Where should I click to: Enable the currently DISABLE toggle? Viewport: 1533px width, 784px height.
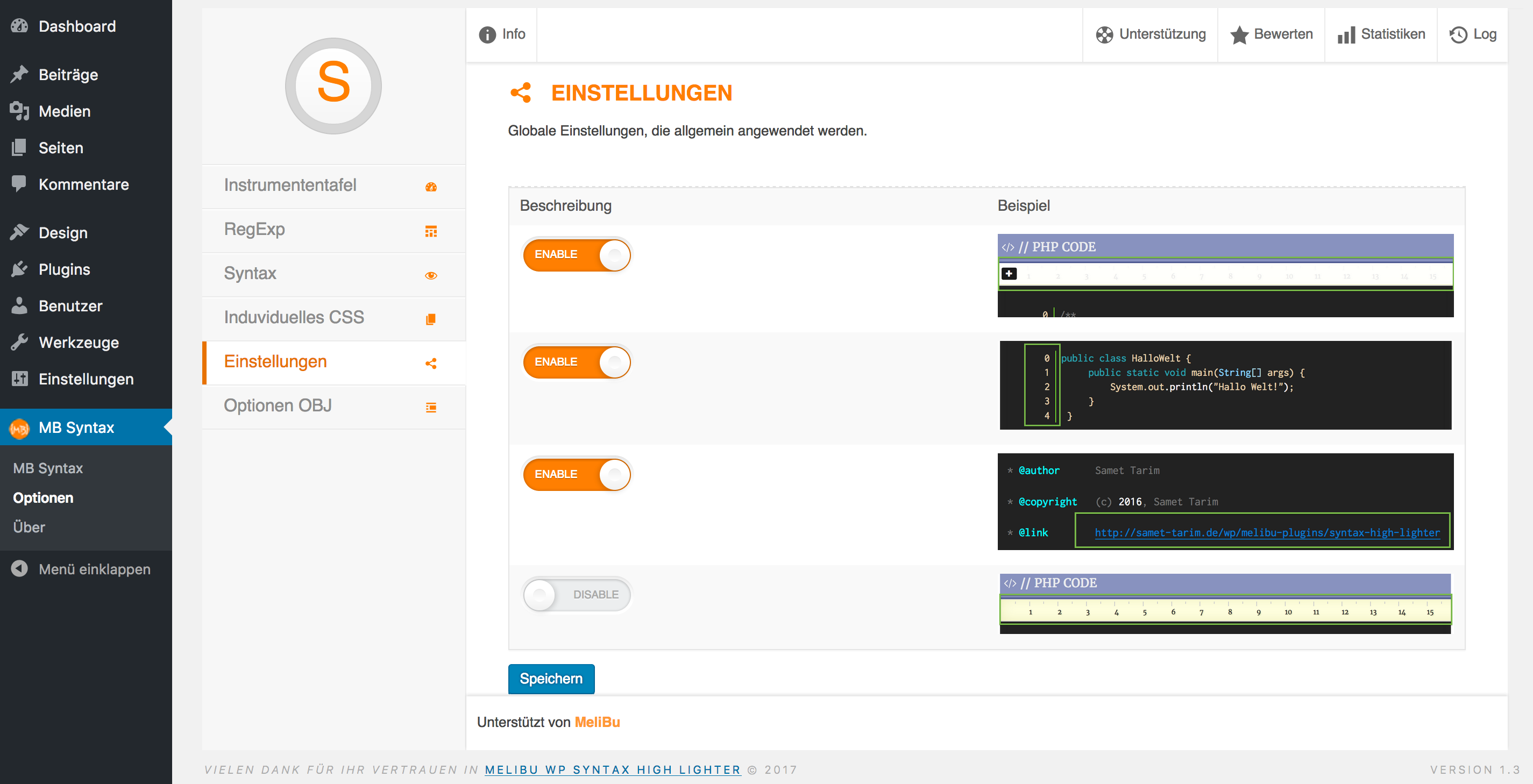pos(575,594)
